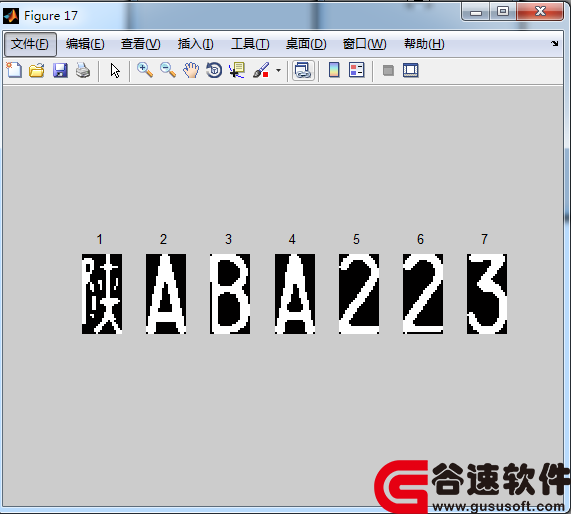
Task: Open the 文件(F) menu
Action: (x=30, y=44)
